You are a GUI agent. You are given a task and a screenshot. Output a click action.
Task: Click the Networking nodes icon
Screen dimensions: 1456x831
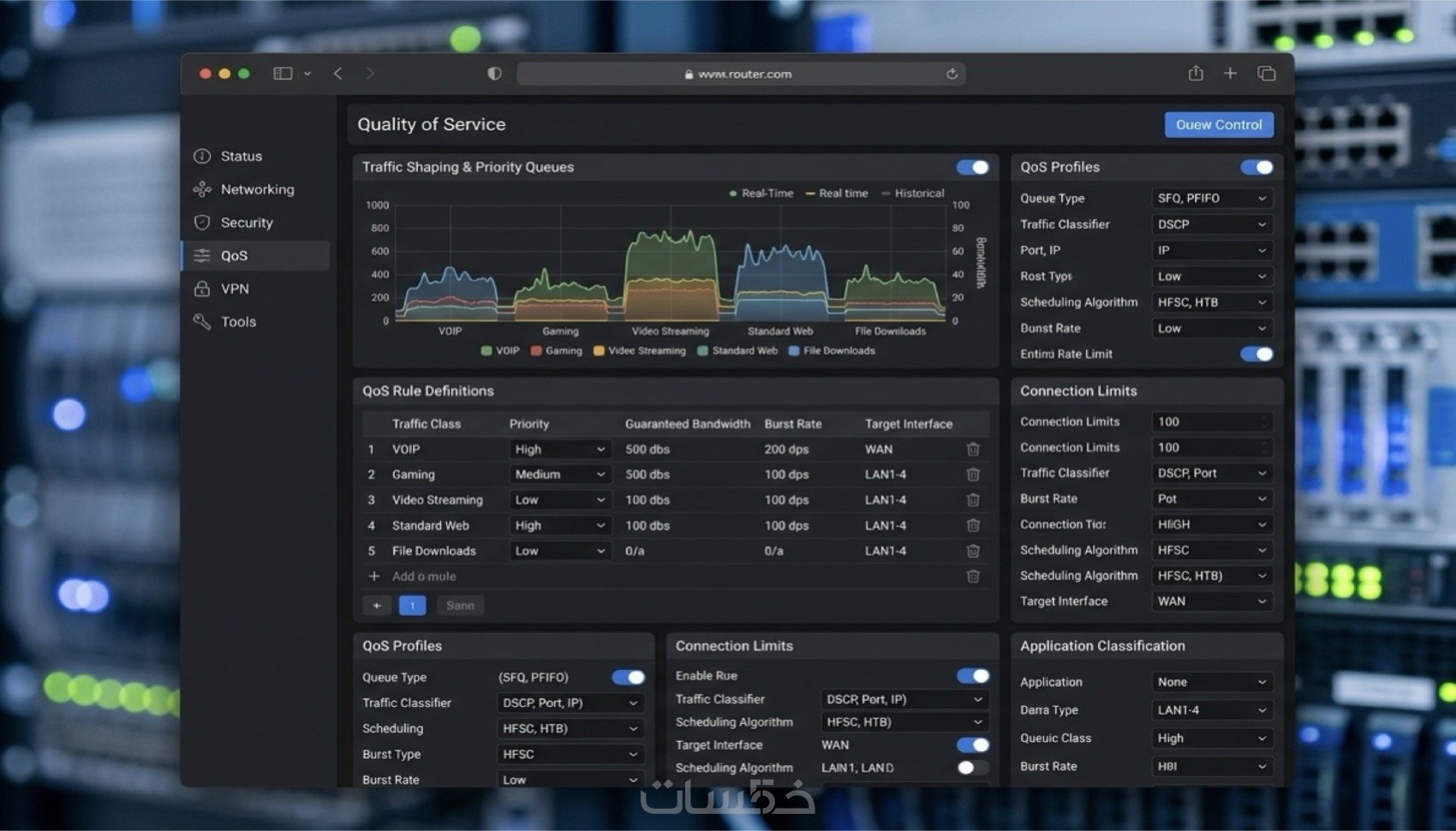point(202,189)
